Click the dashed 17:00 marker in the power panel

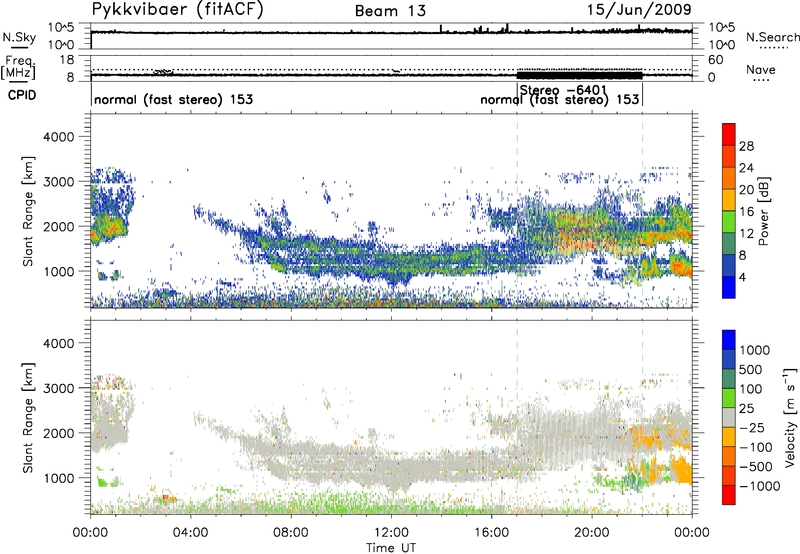(x=517, y=210)
